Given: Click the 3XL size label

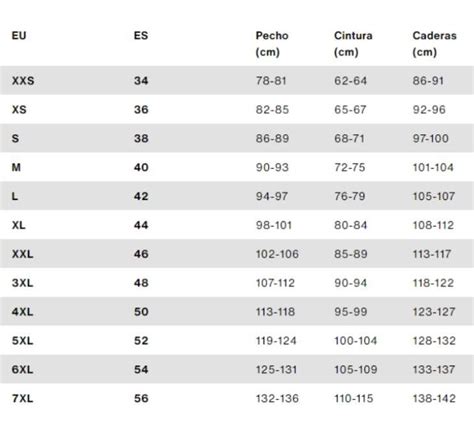Looking at the screenshot, I should 22,283.
